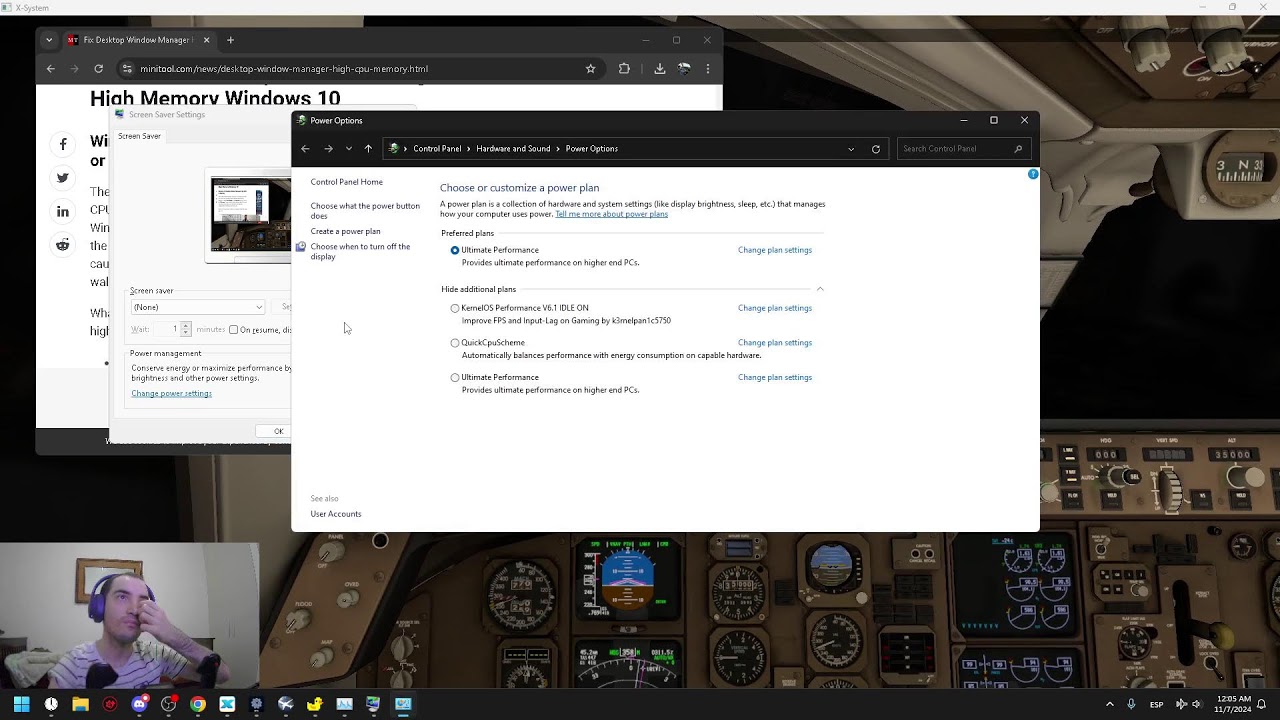Go back in Chrome browser
The image size is (1280, 720).
[x=51, y=69]
